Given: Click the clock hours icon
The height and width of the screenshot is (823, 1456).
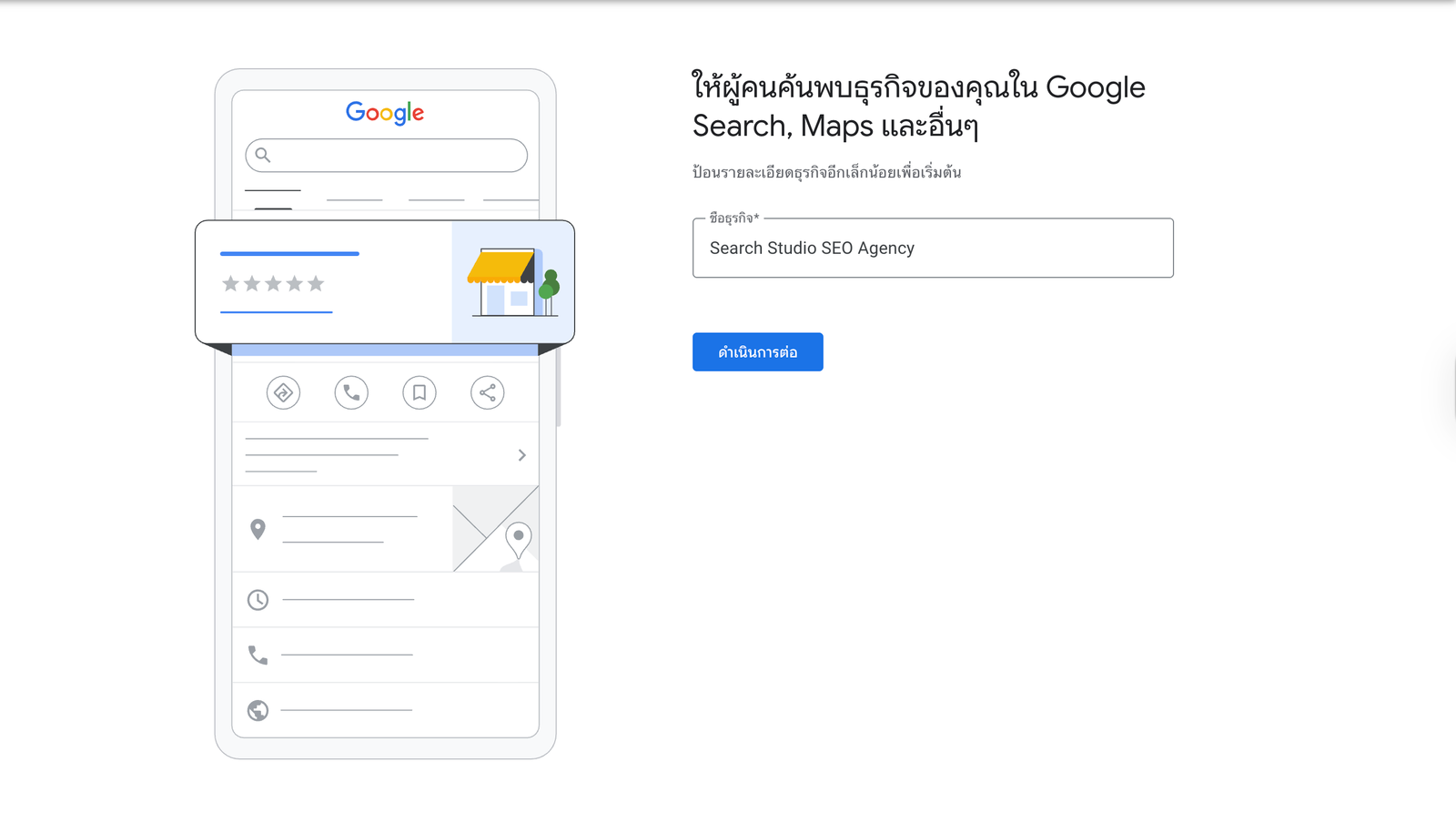Looking at the screenshot, I should pyautogui.click(x=258, y=600).
